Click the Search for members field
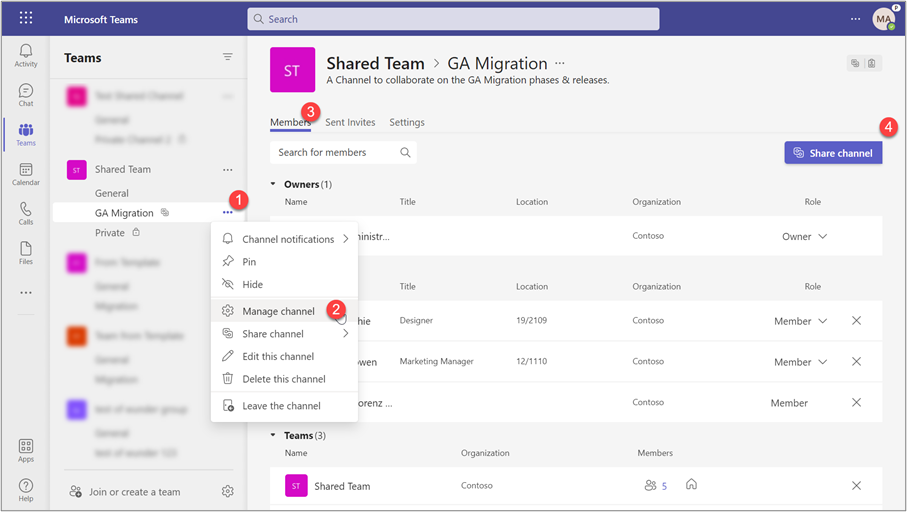This screenshot has height=512, width=907. click(x=336, y=153)
